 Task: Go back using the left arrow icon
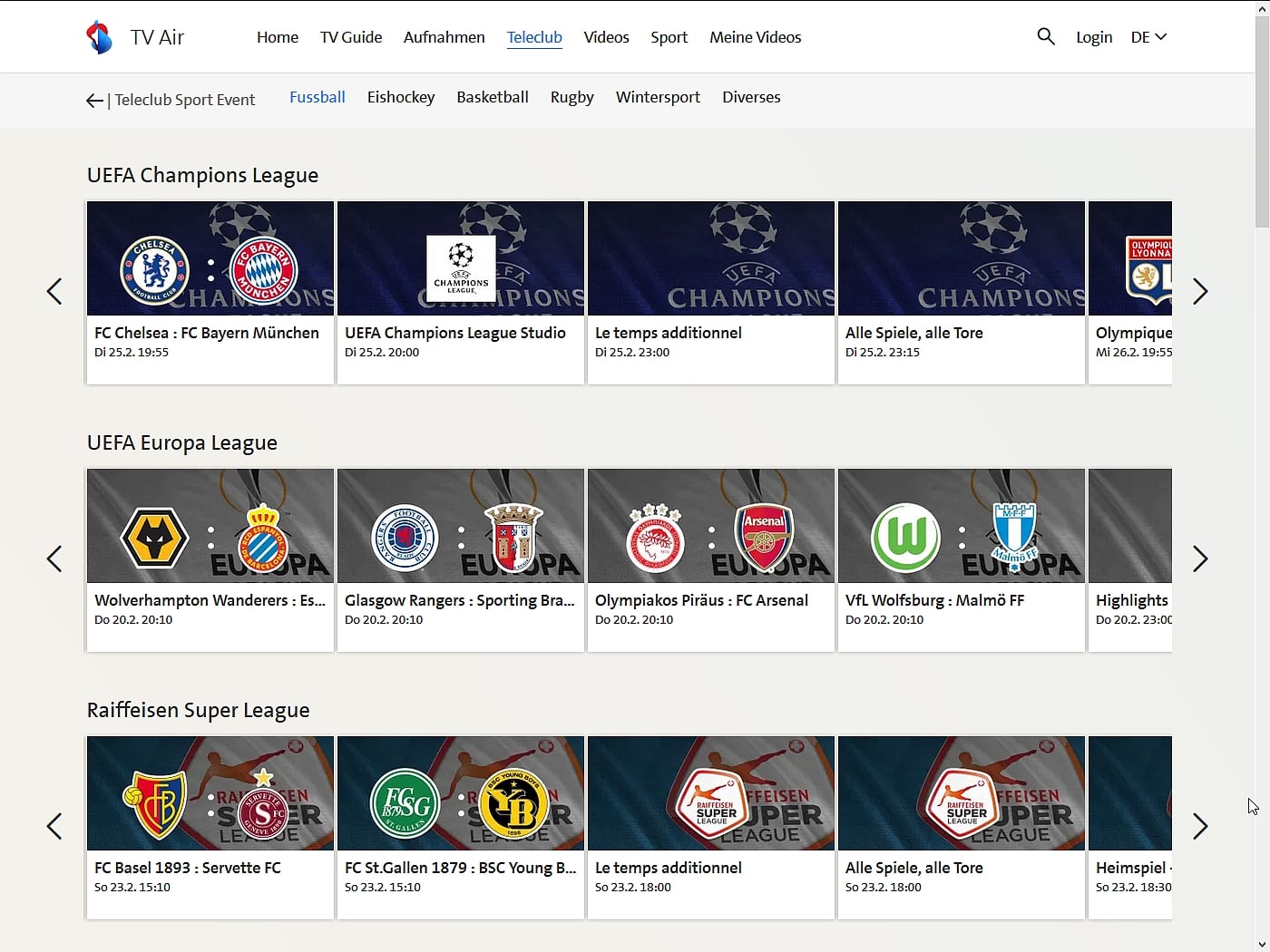point(94,101)
